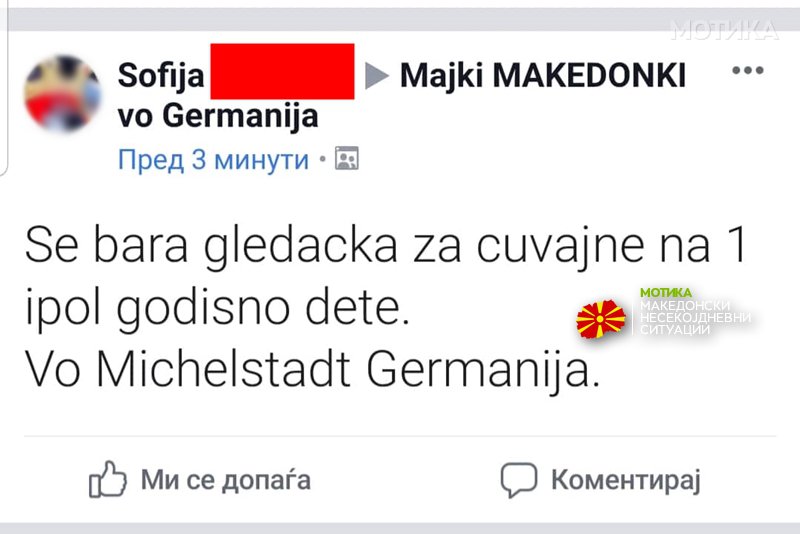This screenshot has height=534, width=800.
Task: Open the three-dot post options menu
Action: click(747, 70)
